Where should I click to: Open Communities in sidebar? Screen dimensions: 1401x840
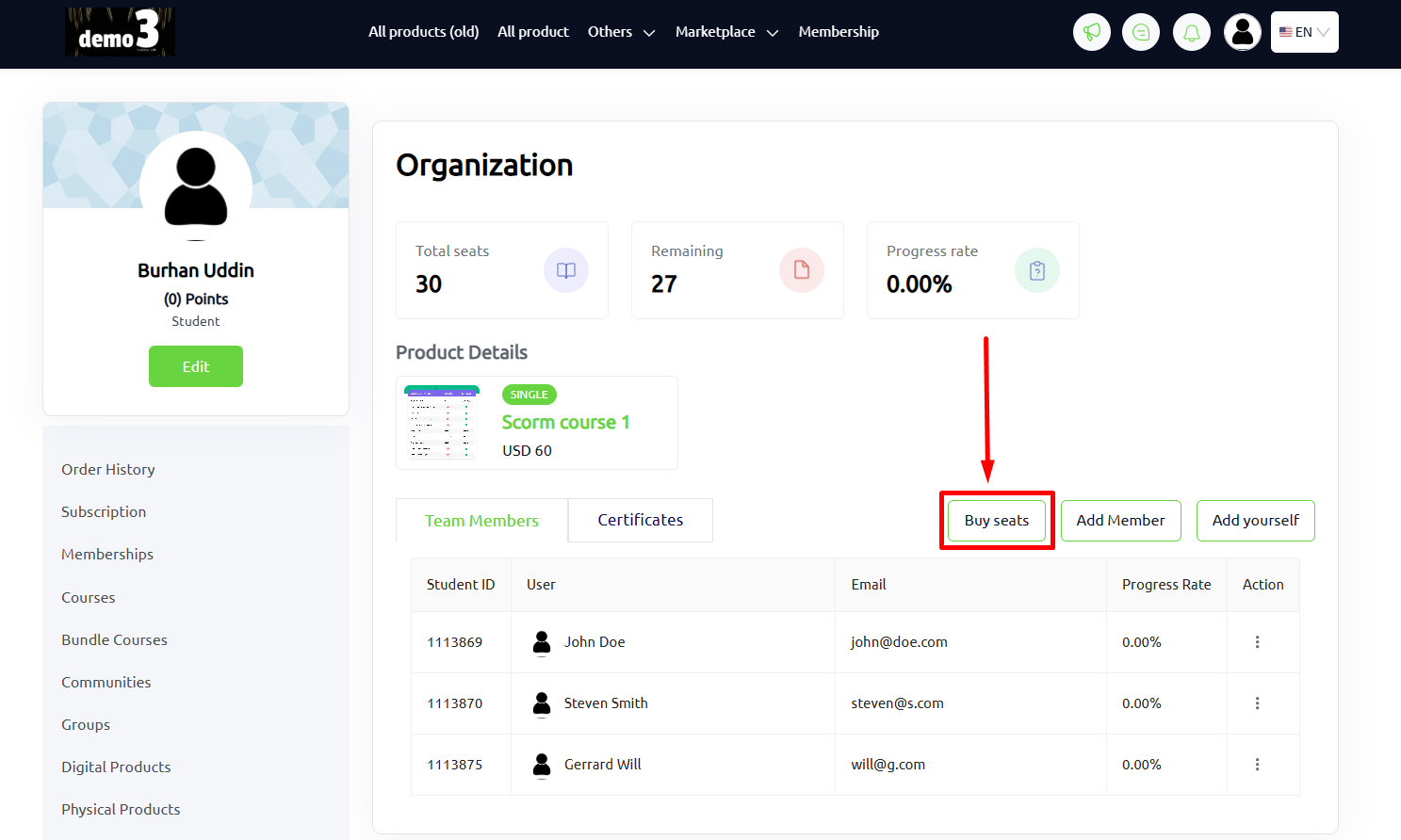click(x=106, y=682)
